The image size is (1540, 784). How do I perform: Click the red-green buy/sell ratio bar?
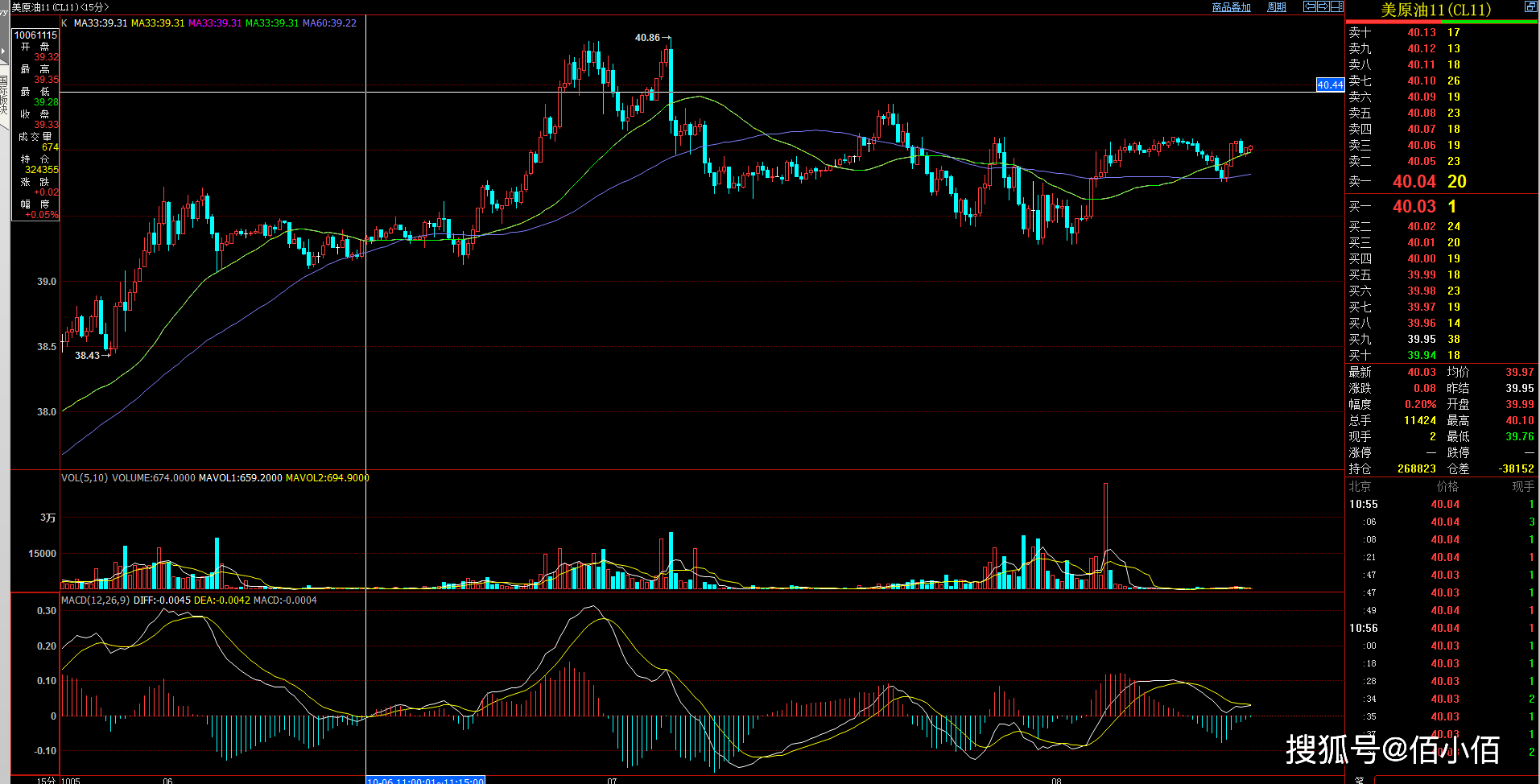tap(1441, 22)
